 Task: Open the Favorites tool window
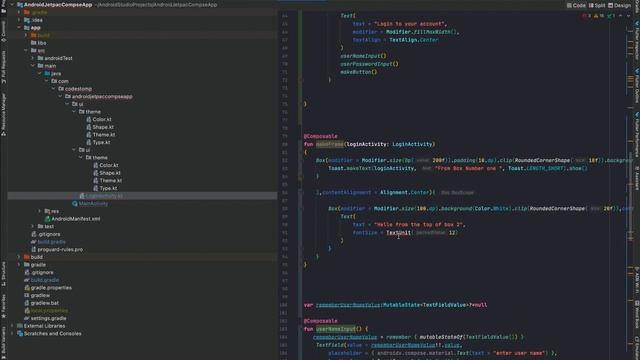(3, 306)
